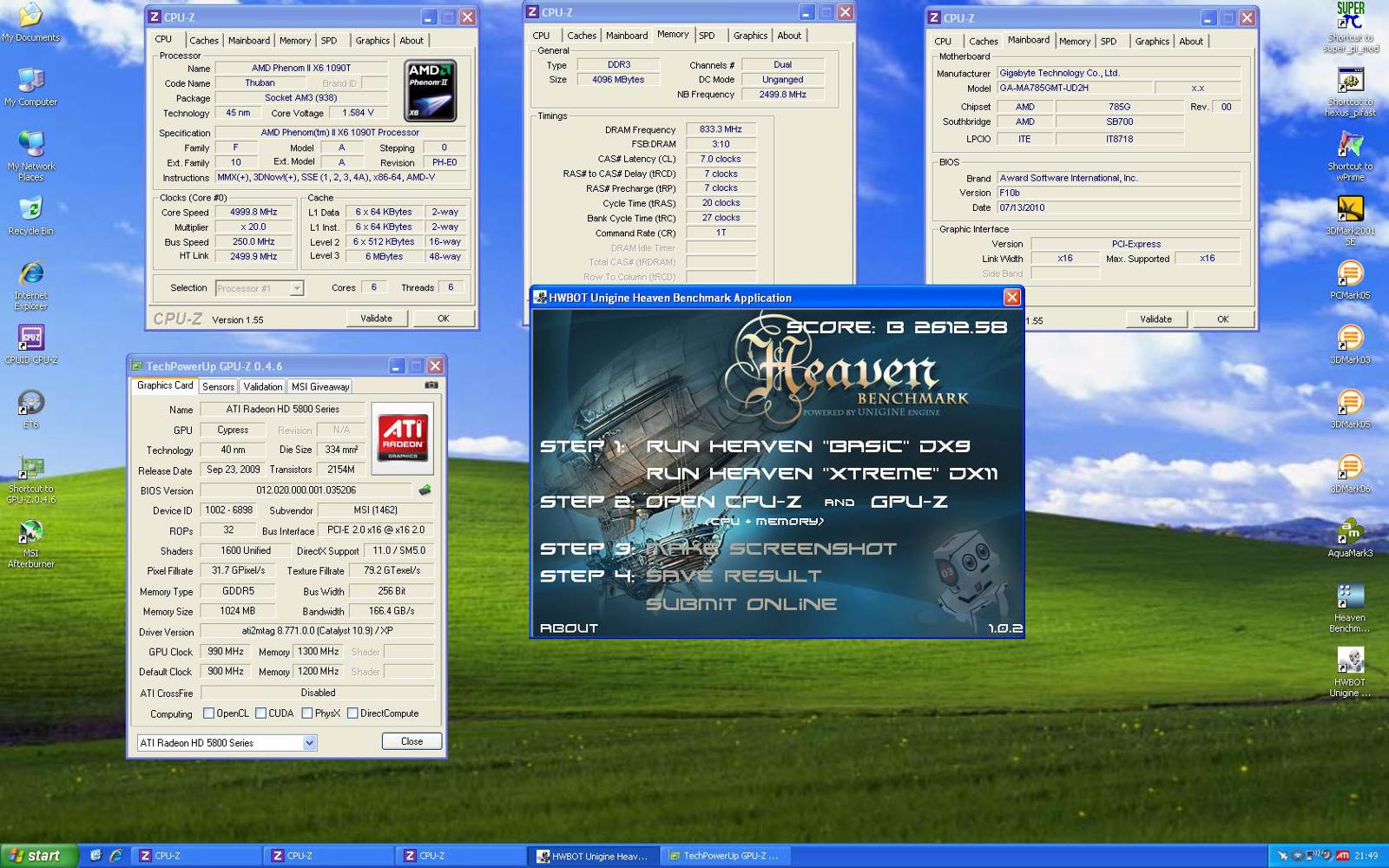This screenshot has width=1389, height=868.
Task: Switch to Sensors tab in GPU-Z
Action: coord(218,387)
